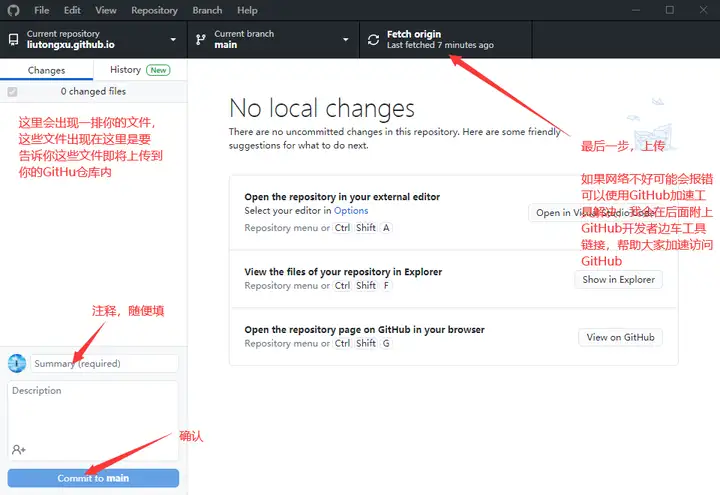This screenshot has height=495, width=720.
Task: Click the user avatar beside Summary field
Action: coord(17,363)
